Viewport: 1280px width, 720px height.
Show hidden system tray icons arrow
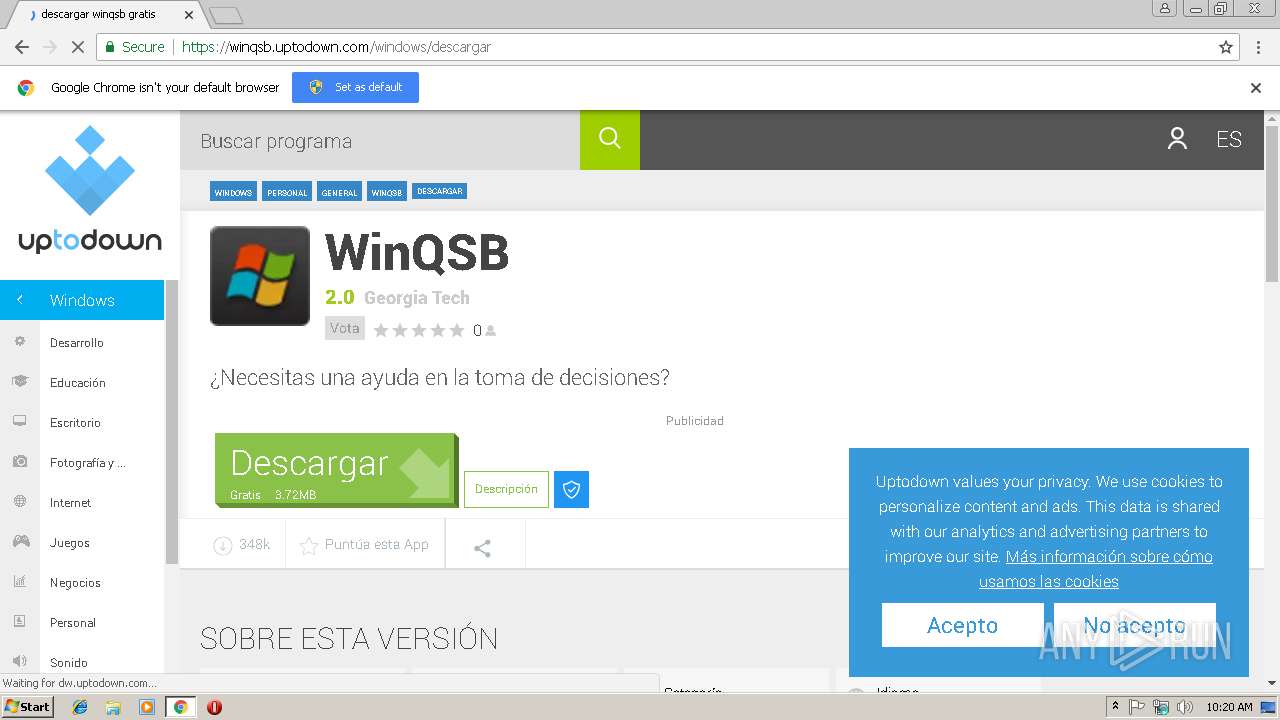click(x=1115, y=707)
